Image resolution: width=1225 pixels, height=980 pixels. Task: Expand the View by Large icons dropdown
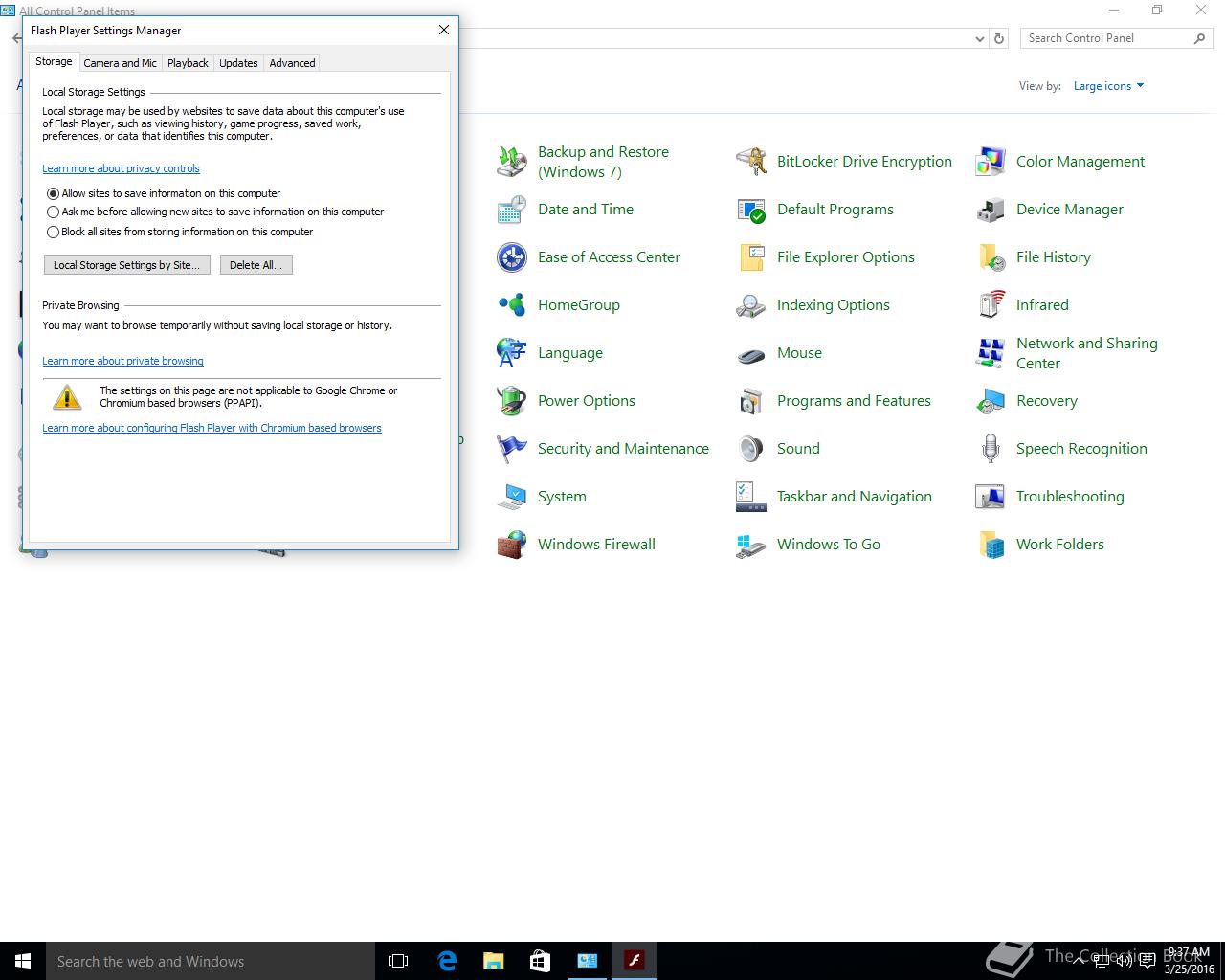pos(1108,86)
